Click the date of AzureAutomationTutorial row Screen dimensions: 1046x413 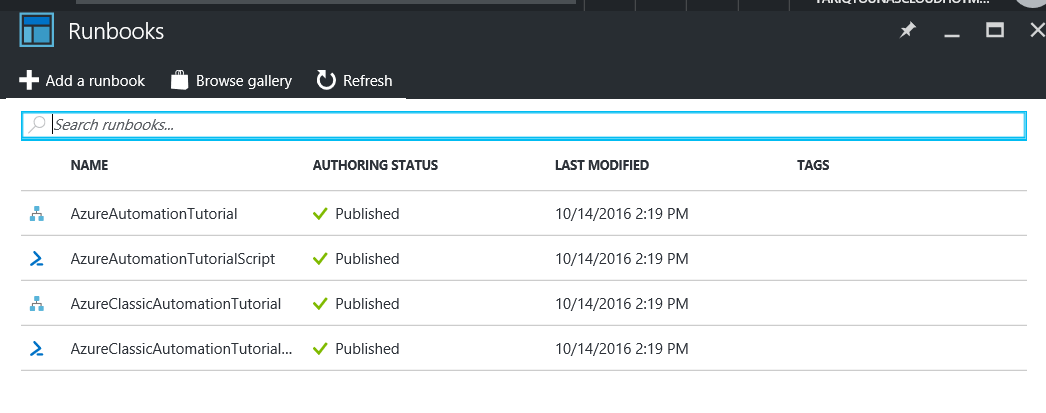coord(622,214)
